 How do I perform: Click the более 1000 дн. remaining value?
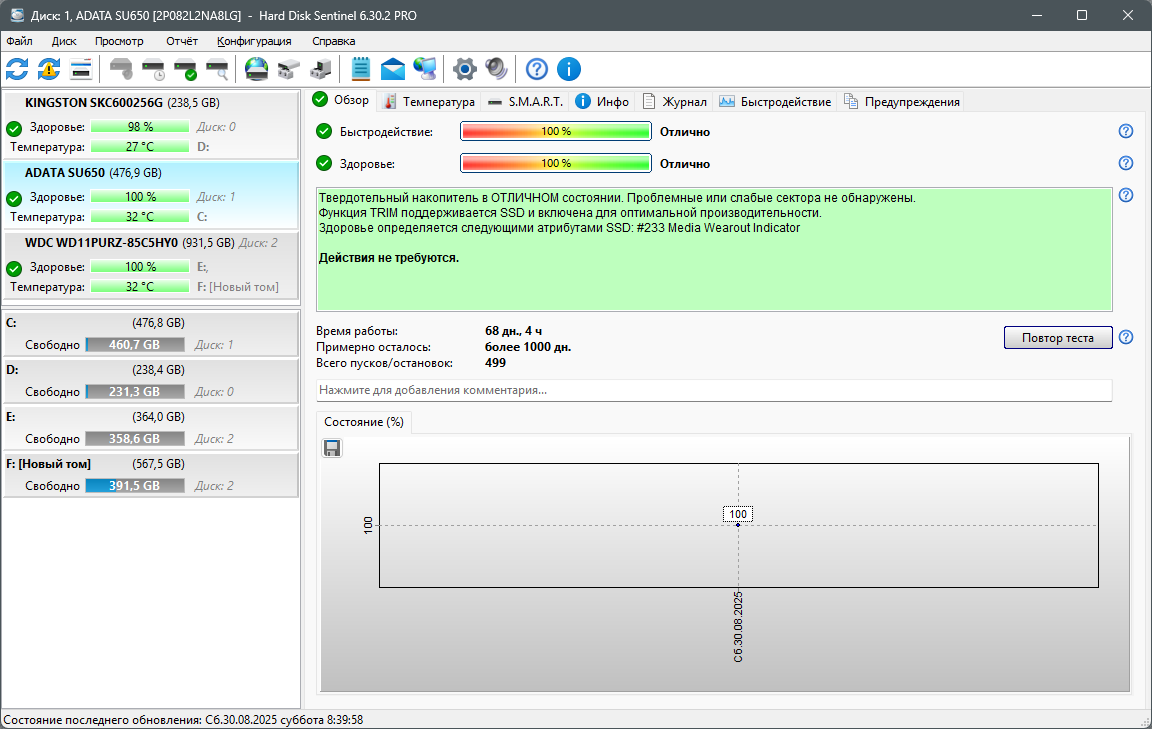(528, 347)
